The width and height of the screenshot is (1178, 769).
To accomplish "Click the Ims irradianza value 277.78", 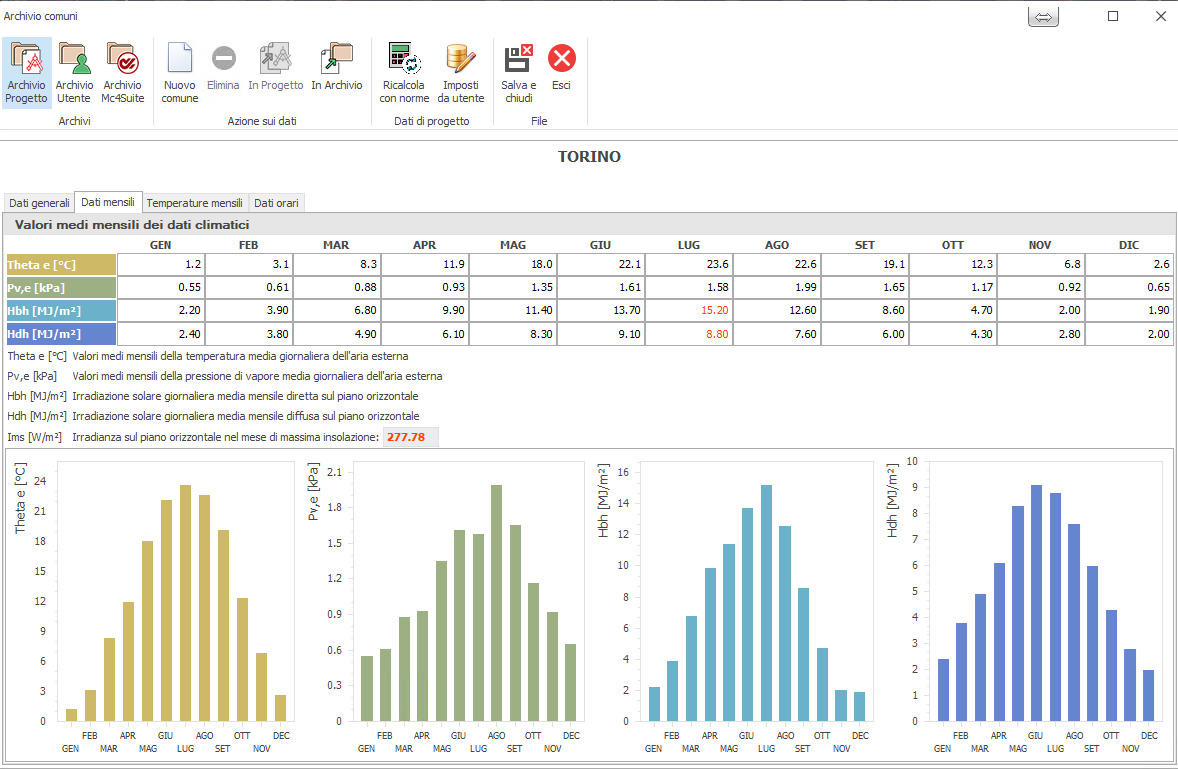I will [406, 437].
